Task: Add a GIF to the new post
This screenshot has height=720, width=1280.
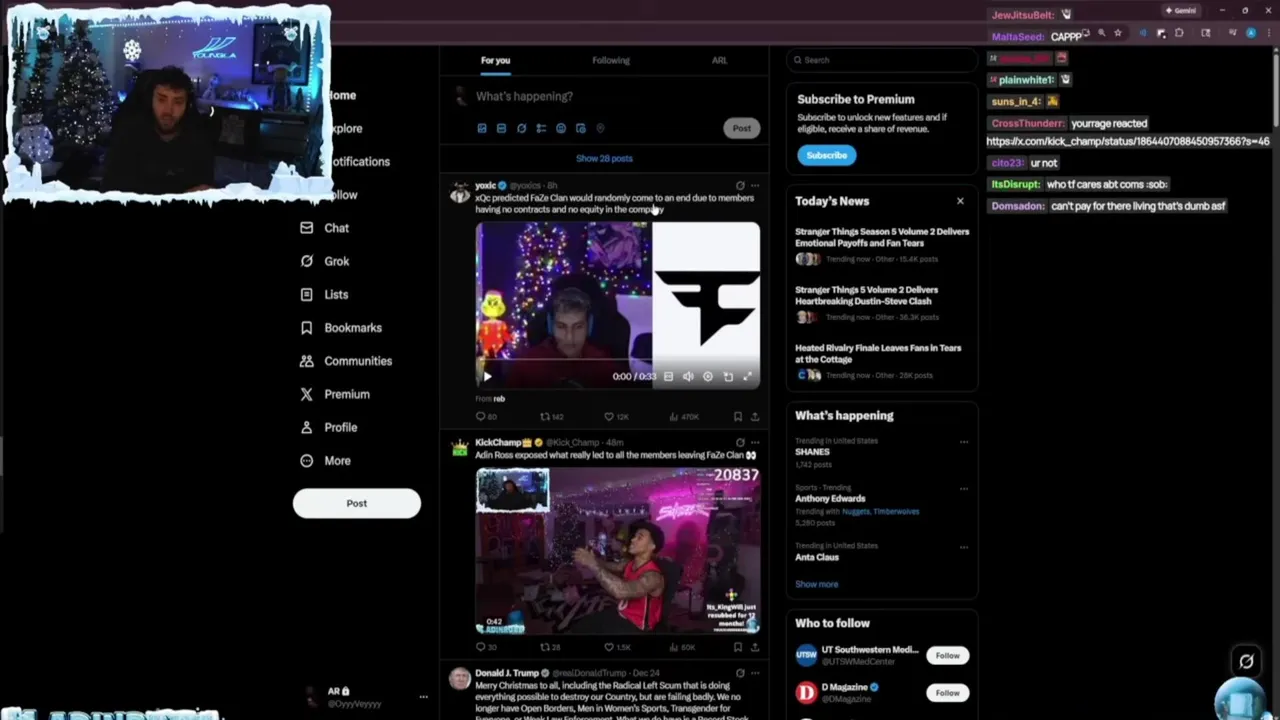Action: point(501,128)
